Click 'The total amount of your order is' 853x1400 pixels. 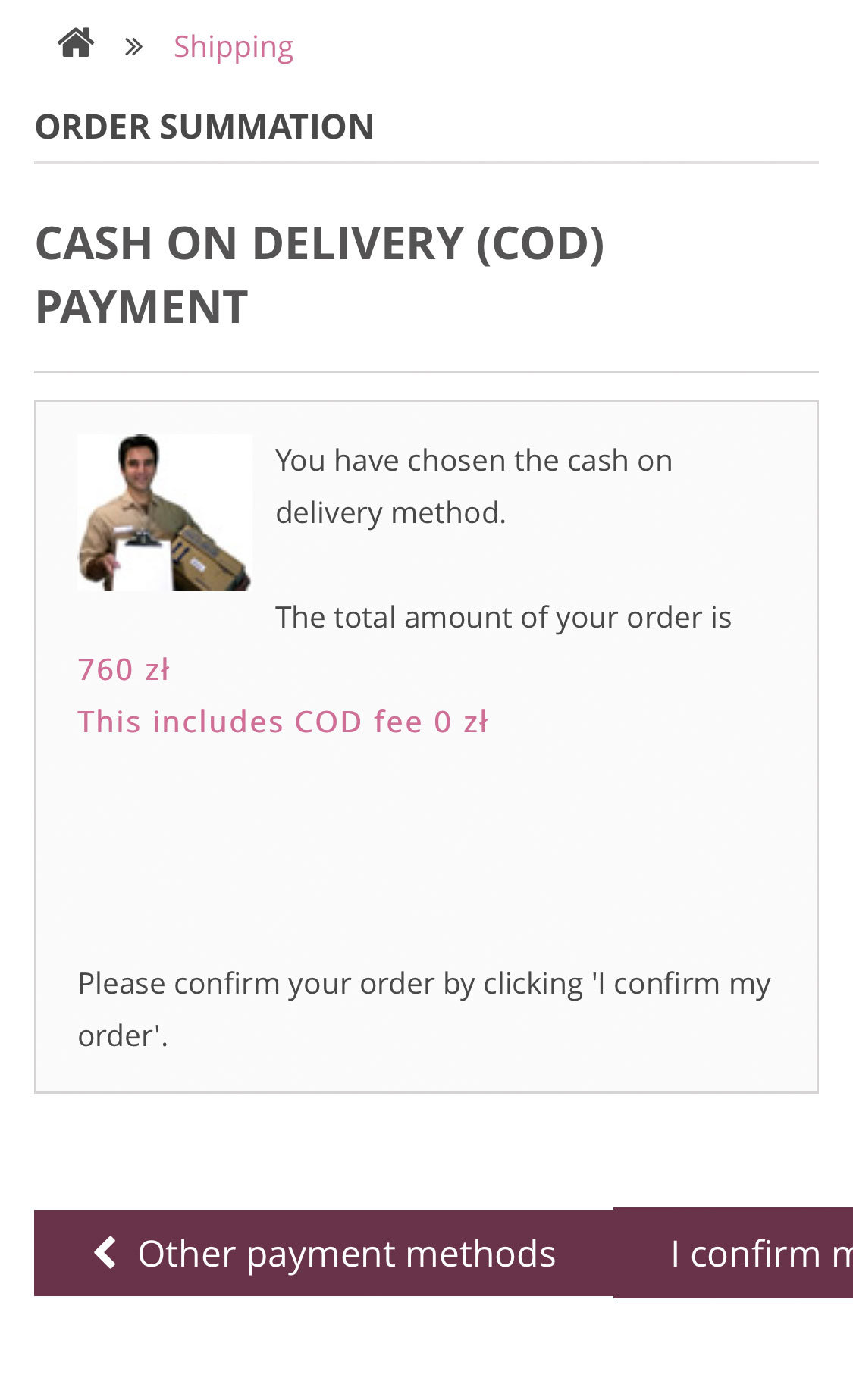click(503, 618)
